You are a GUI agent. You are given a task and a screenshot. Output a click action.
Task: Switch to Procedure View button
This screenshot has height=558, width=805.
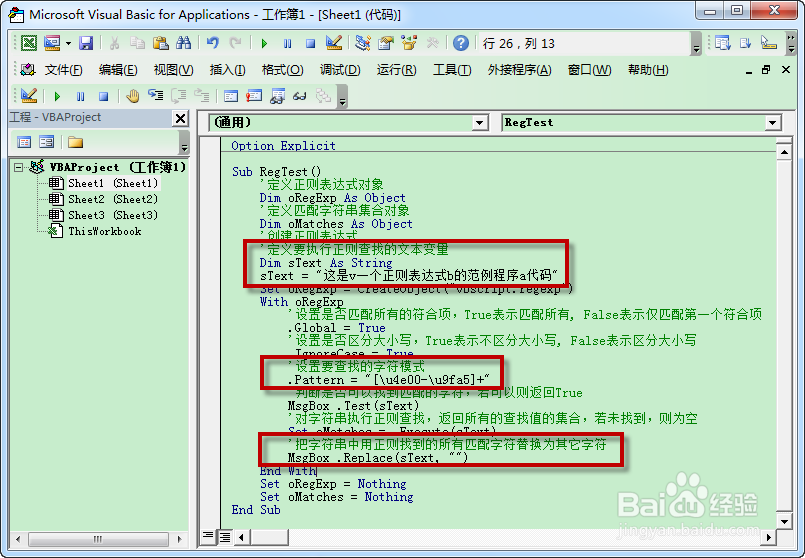pyautogui.click(x=207, y=536)
